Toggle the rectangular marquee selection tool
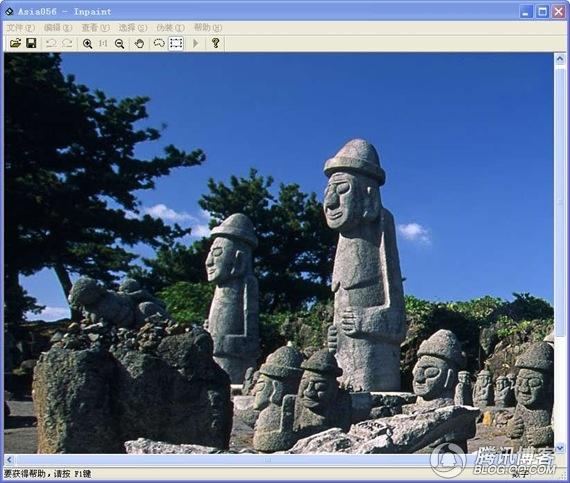The width and height of the screenshot is (570, 483). coord(176,43)
